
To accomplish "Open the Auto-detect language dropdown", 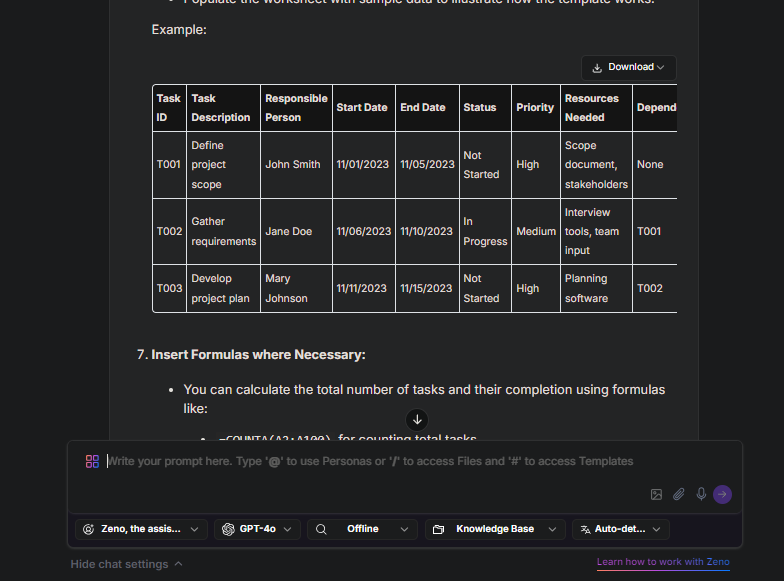I will tap(620, 529).
